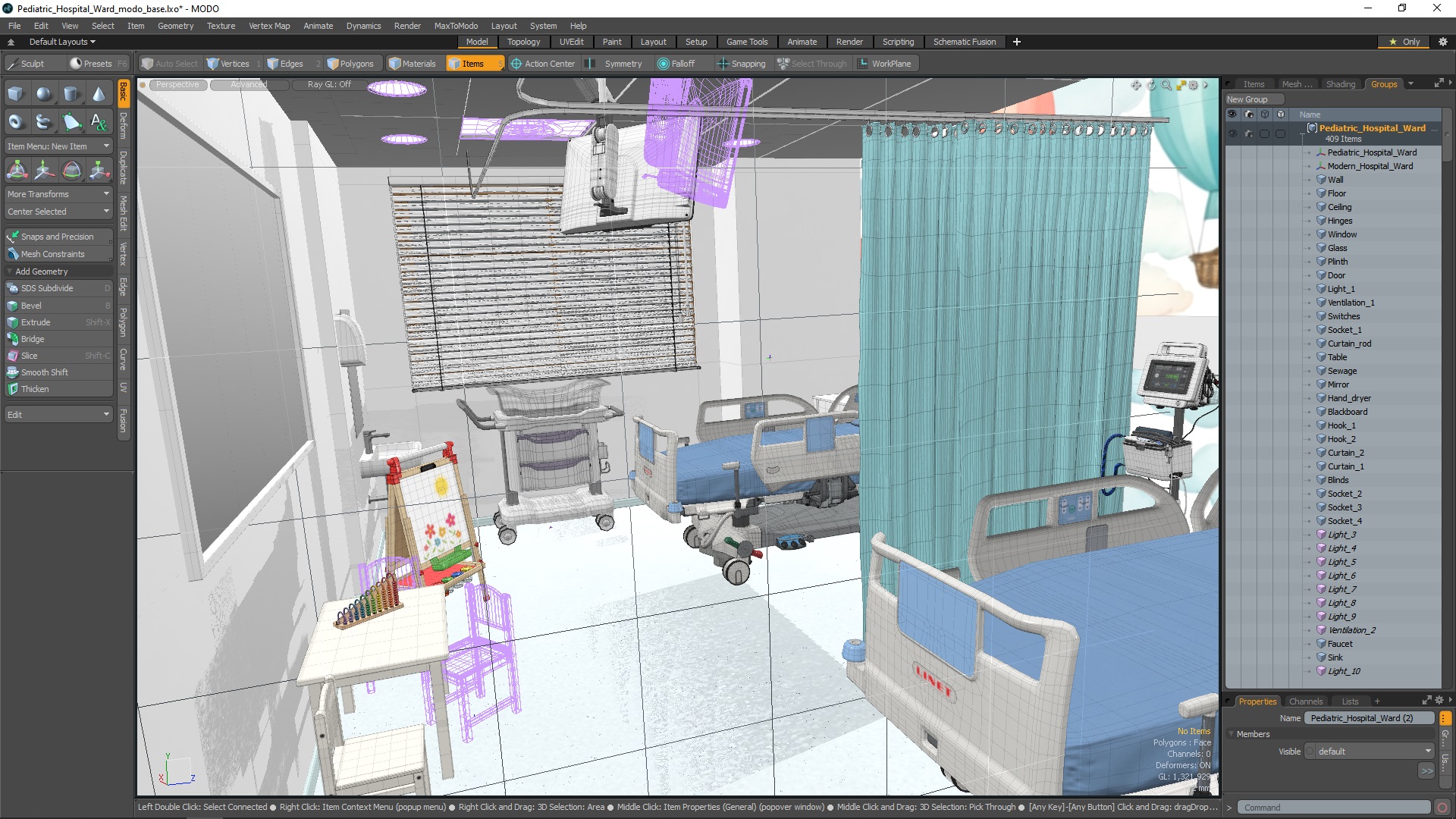
Task: Select the Text tool icon
Action: [x=99, y=121]
